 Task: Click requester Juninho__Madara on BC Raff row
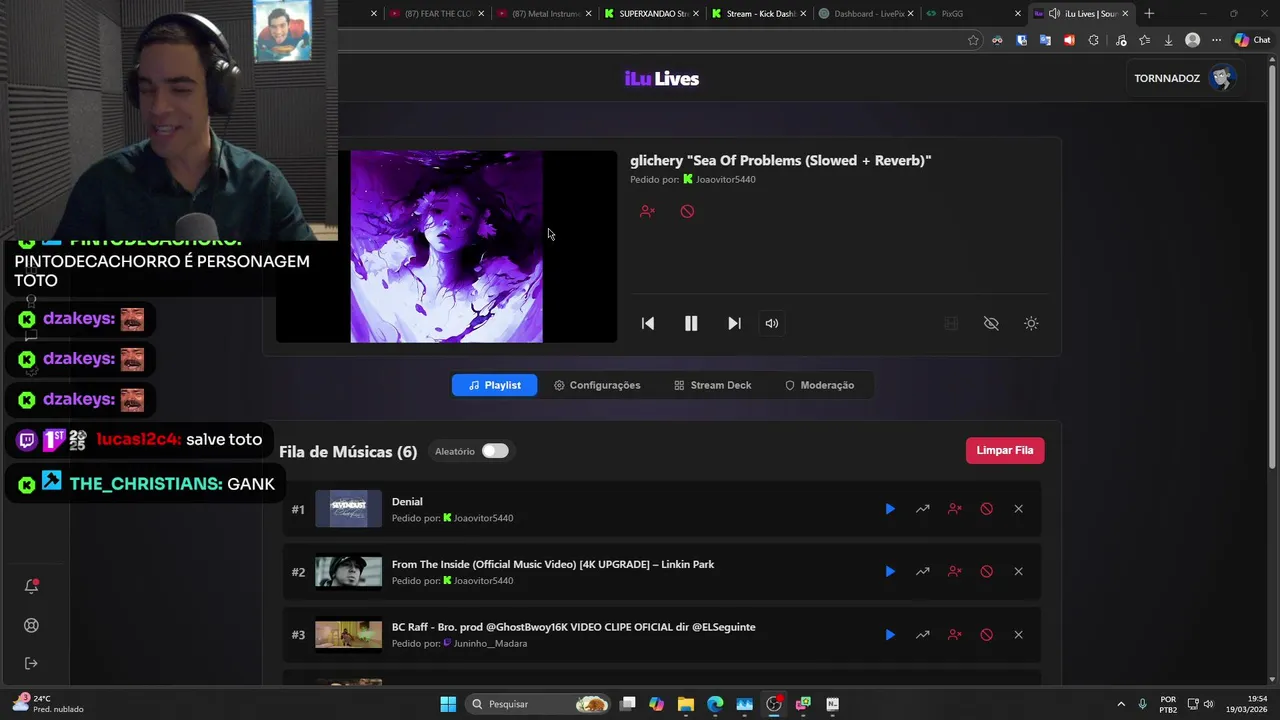tap(490, 643)
